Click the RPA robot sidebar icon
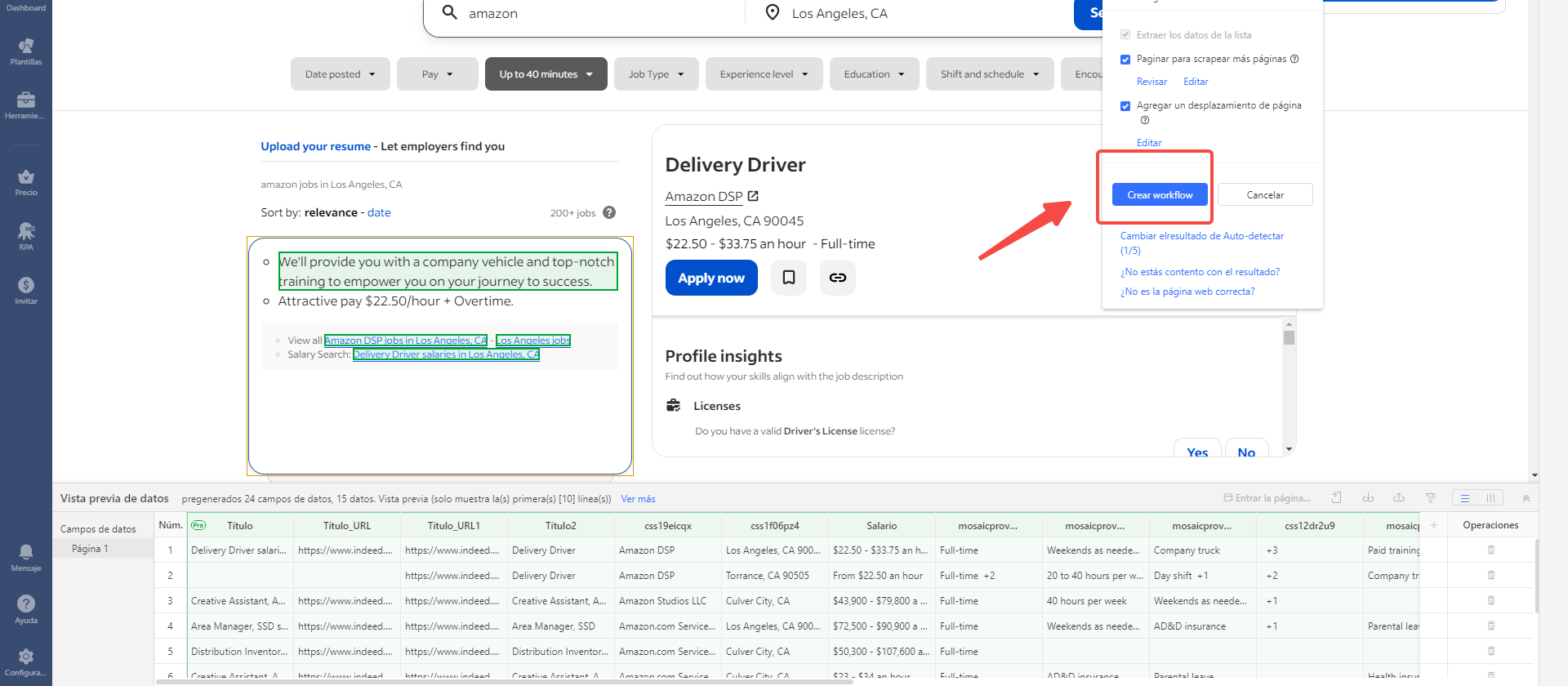The width and height of the screenshot is (1568, 686). 26,236
